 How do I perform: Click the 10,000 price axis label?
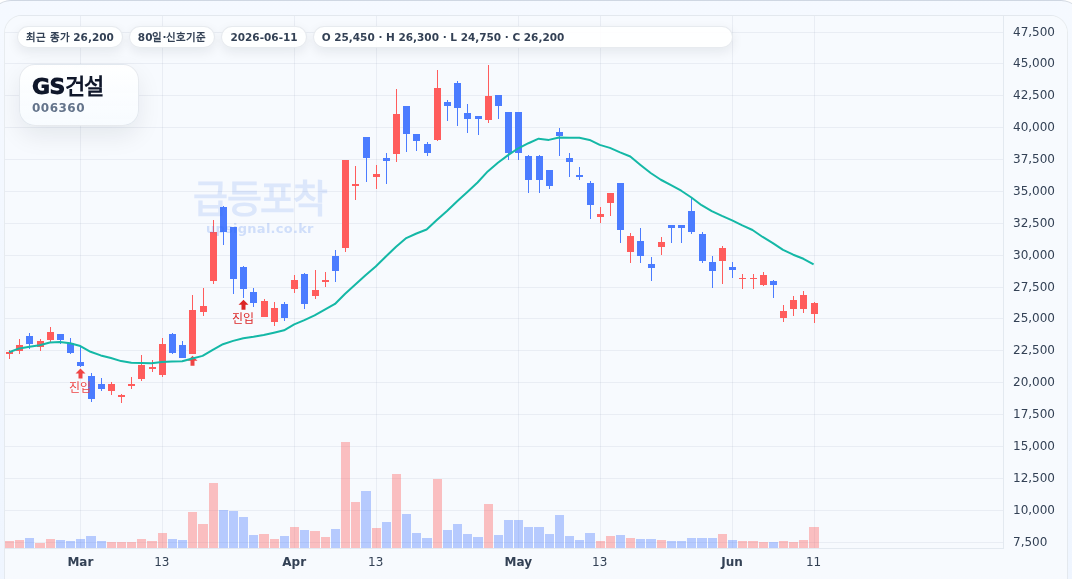click(x=1034, y=509)
